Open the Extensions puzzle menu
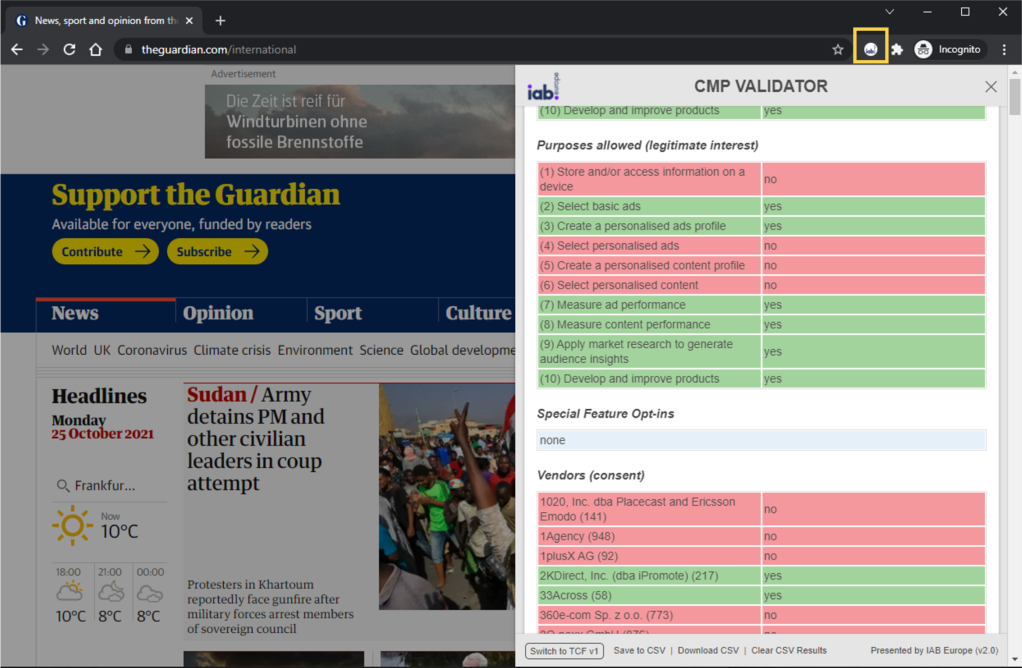The height and width of the screenshot is (668, 1022). [x=897, y=50]
